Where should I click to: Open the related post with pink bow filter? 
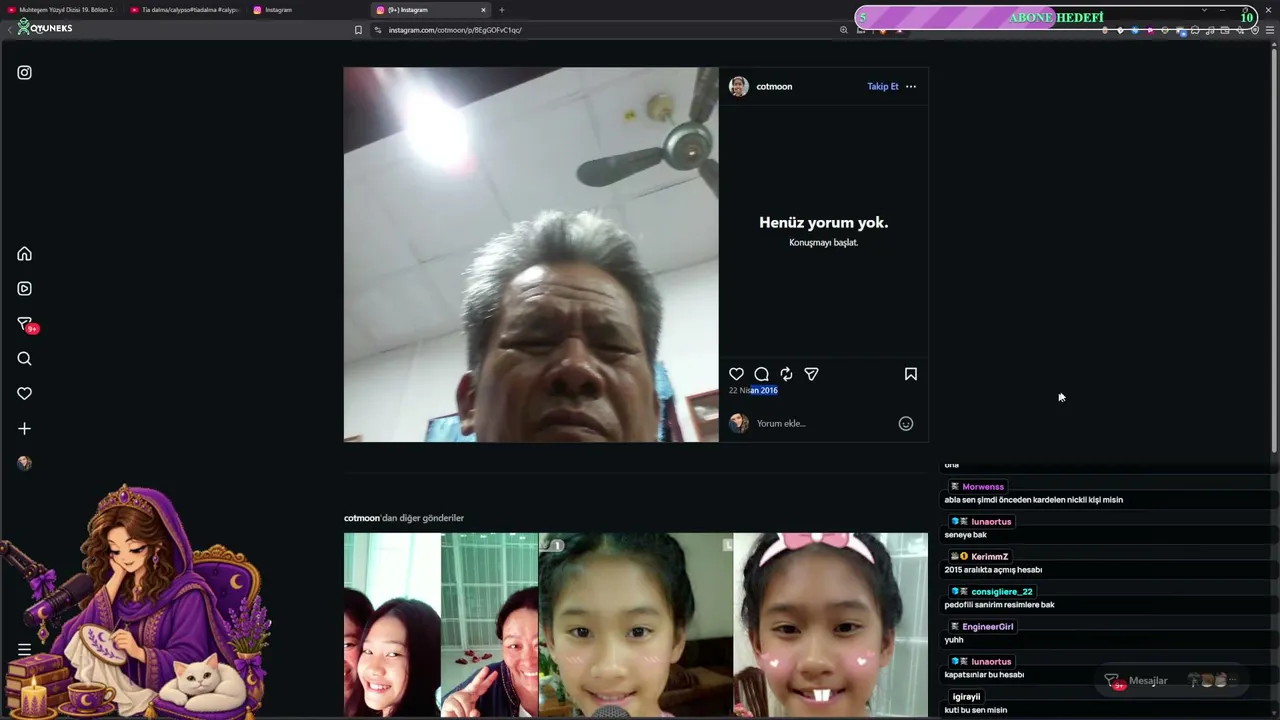click(831, 625)
